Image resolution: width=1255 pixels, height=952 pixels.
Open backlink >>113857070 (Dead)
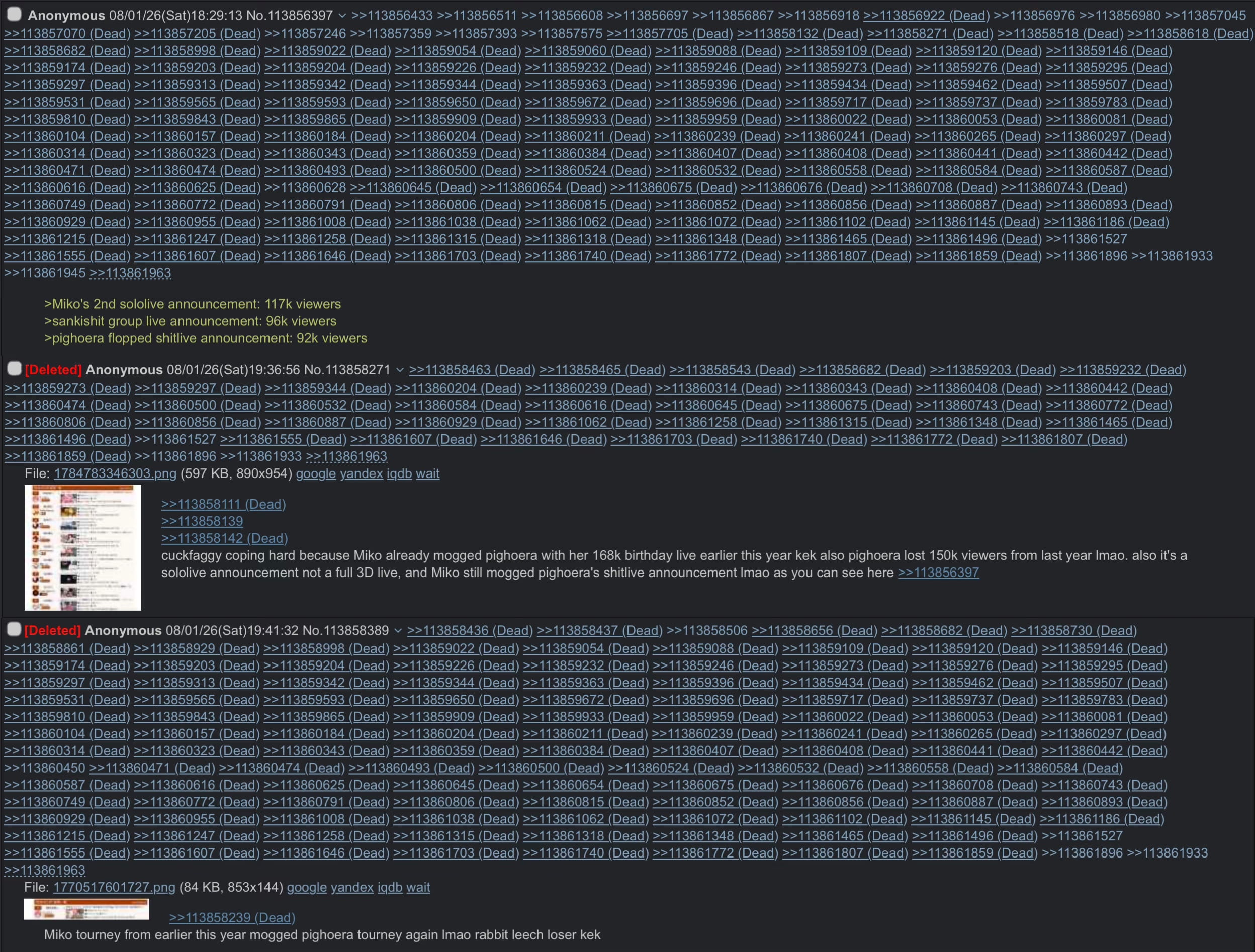tap(67, 34)
